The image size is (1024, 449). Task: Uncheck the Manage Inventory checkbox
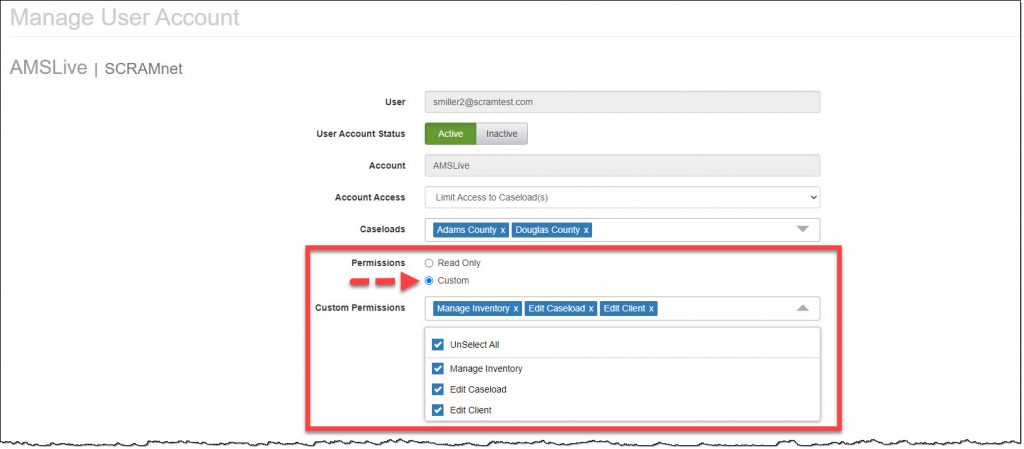438,369
